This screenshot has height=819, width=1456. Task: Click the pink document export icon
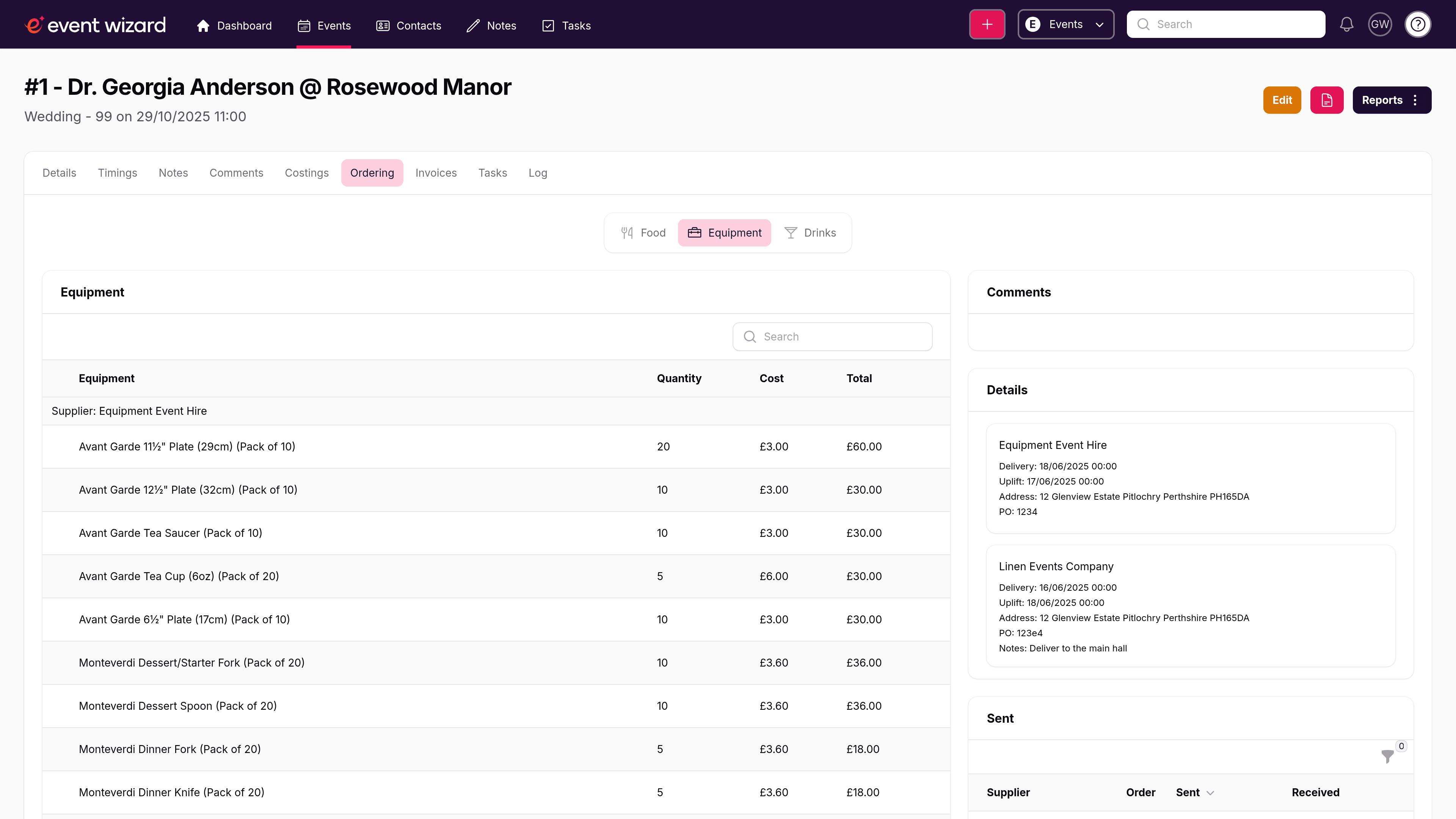tap(1327, 99)
